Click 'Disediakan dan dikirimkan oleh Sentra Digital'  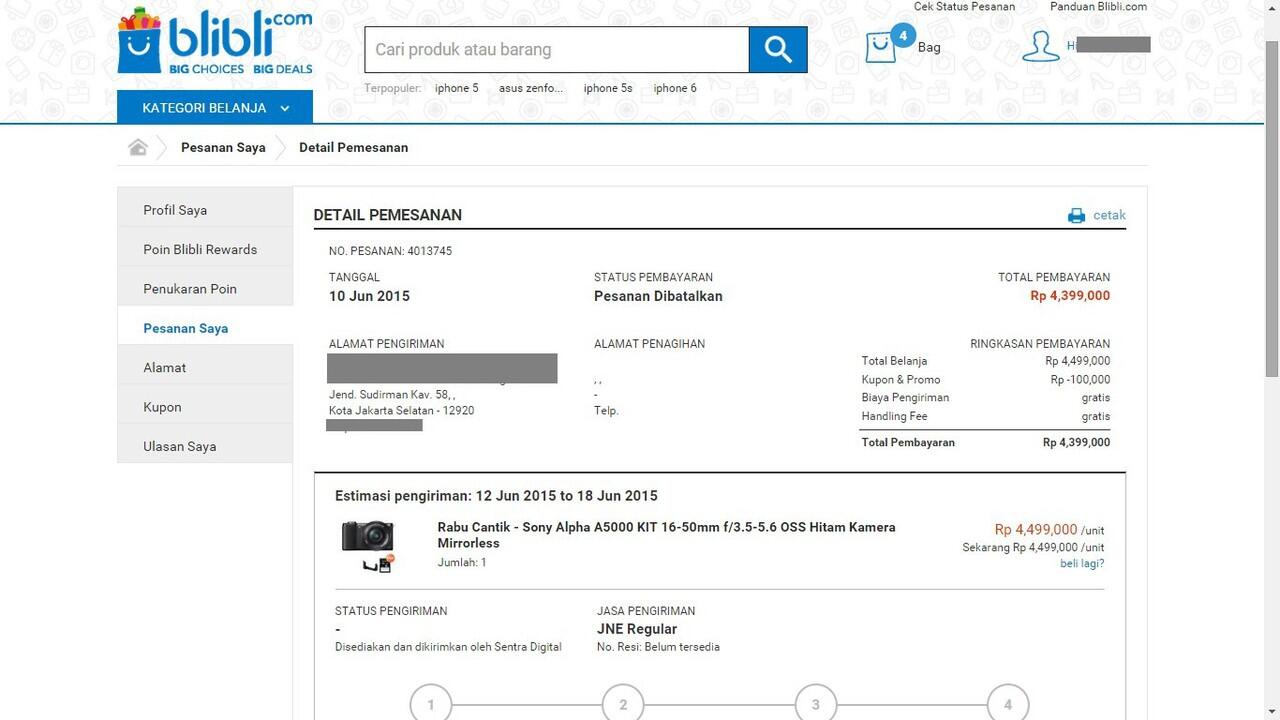click(x=448, y=647)
